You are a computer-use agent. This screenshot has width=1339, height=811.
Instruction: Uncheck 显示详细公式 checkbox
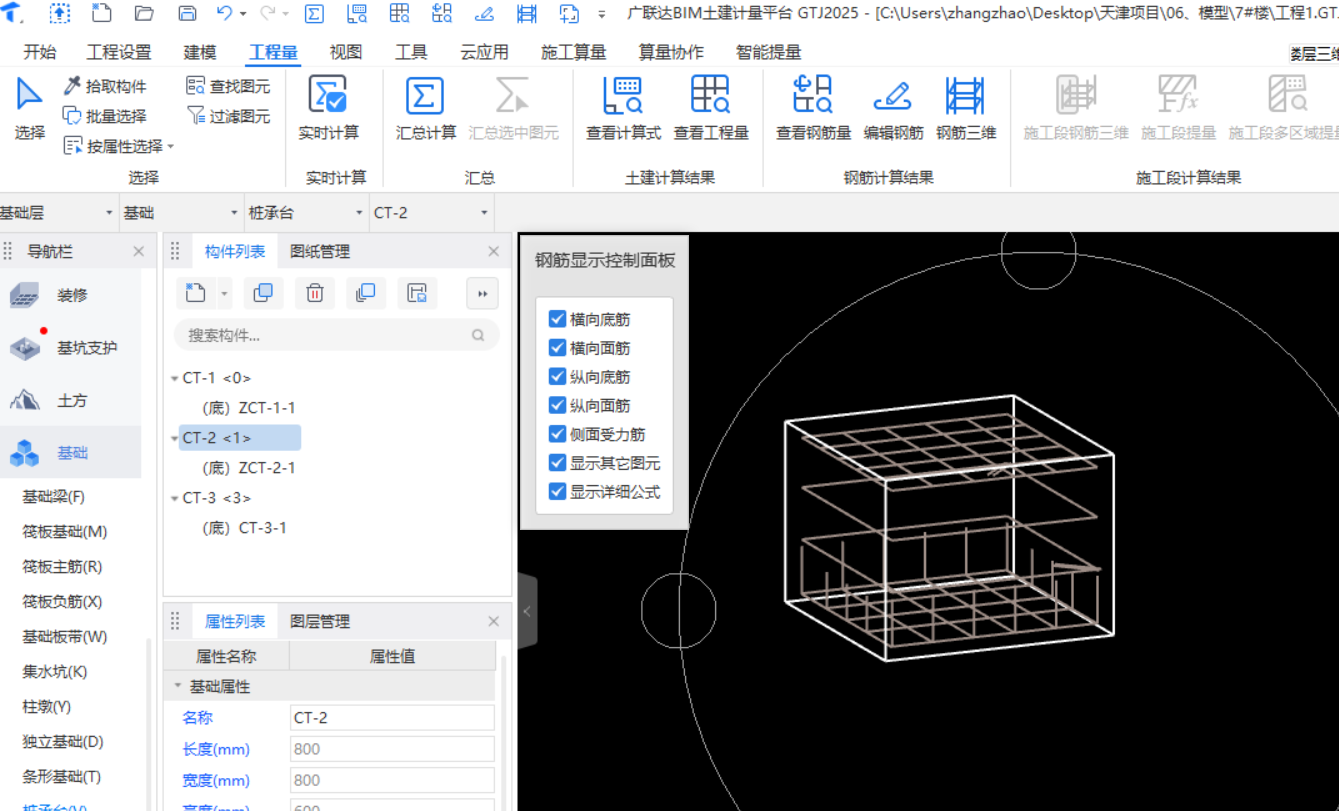click(558, 492)
